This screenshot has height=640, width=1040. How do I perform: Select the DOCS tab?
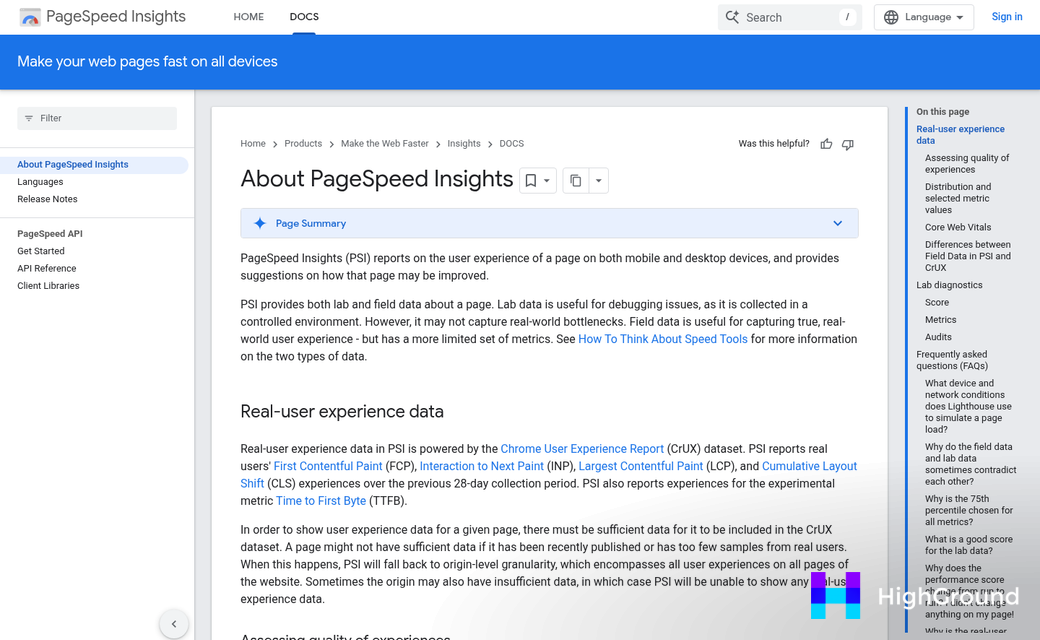304,17
